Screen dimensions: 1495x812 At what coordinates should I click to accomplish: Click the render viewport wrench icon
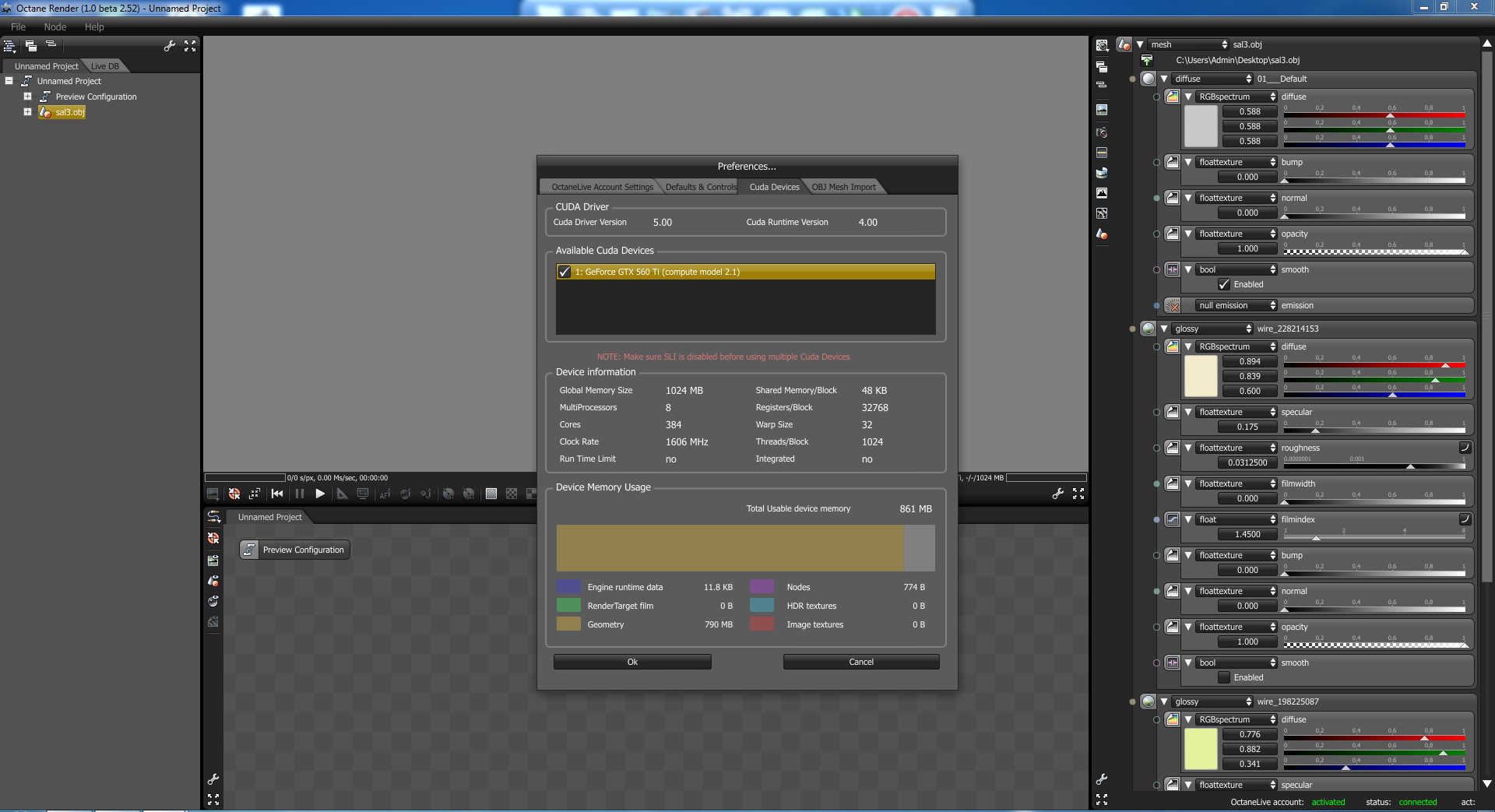[1057, 494]
